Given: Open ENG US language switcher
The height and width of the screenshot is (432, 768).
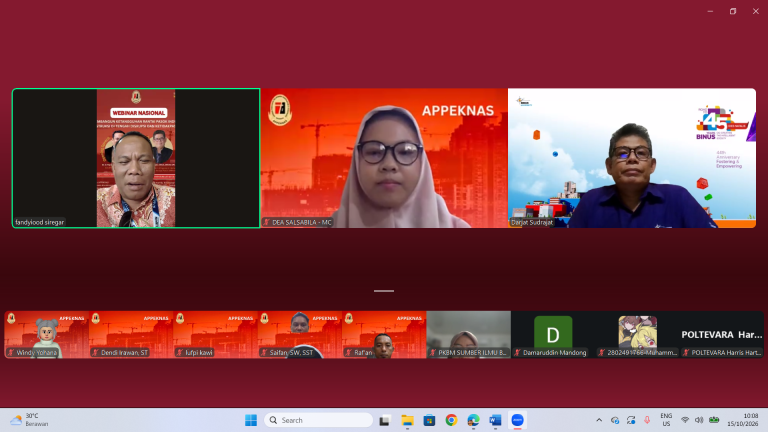Looking at the screenshot, I should click(666, 420).
